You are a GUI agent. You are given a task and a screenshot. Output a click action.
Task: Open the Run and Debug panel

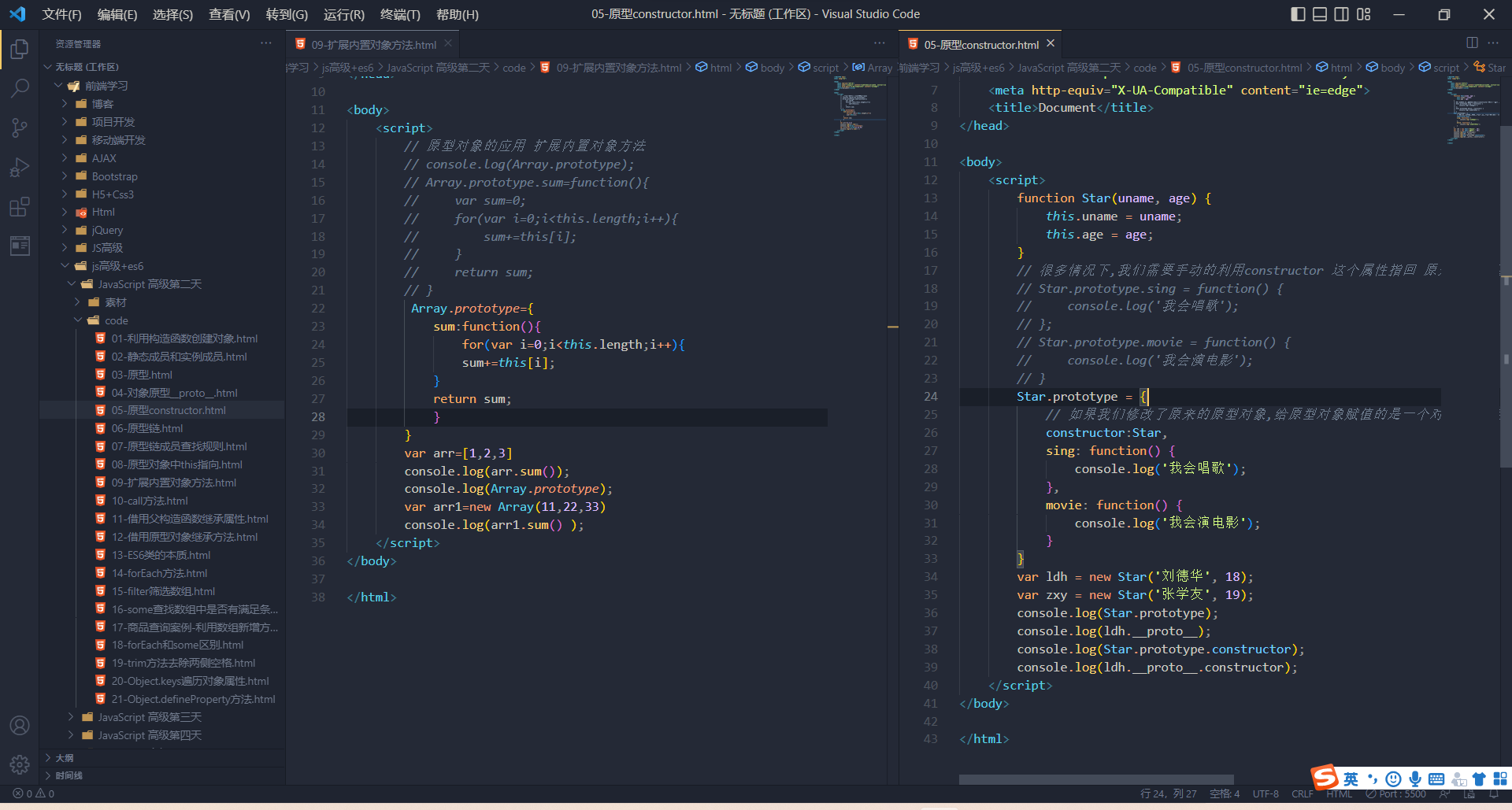click(19, 167)
